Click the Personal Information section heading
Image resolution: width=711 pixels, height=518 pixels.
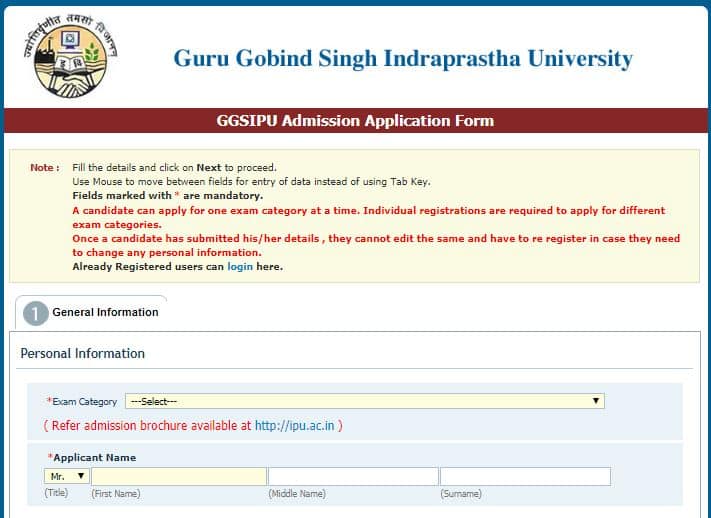[83, 353]
